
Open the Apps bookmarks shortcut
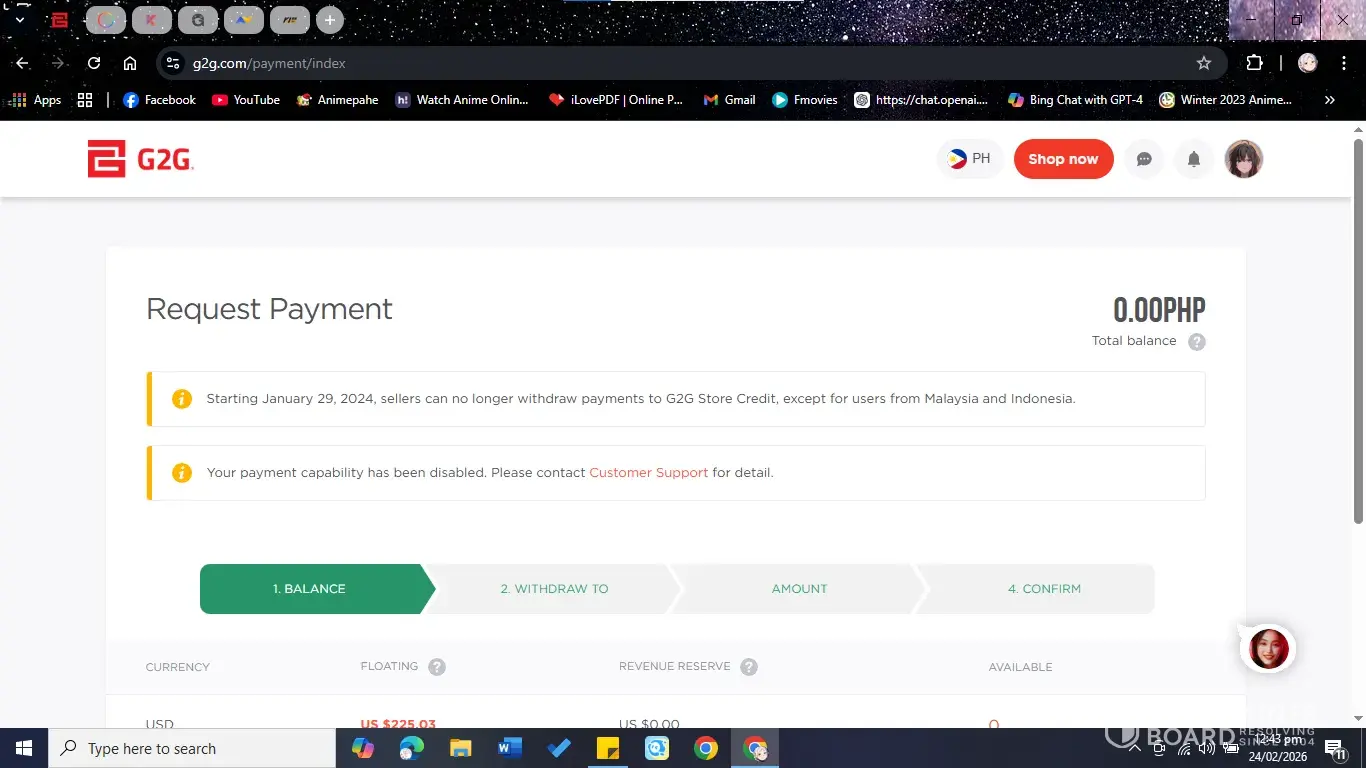click(36, 100)
